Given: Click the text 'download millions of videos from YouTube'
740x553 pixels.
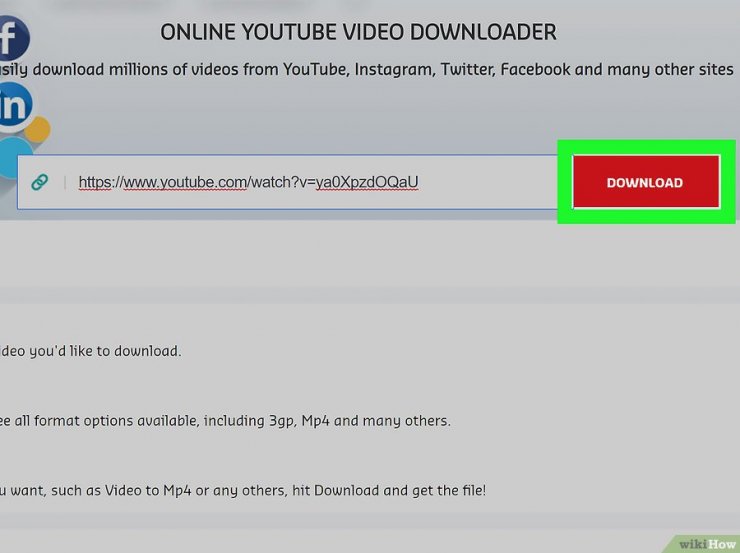Looking at the screenshot, I should (191, 69).
